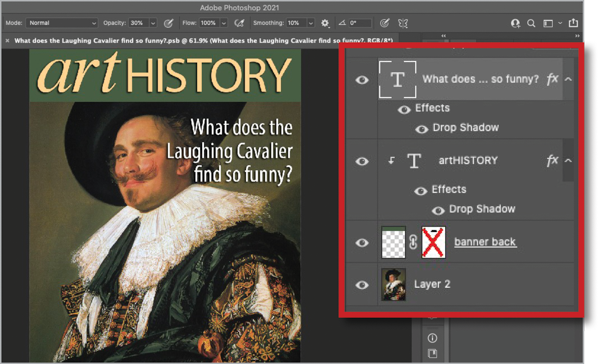Hide the banner back layer
Viewport: 599px width, 364px height.
[x=362, y=243]
